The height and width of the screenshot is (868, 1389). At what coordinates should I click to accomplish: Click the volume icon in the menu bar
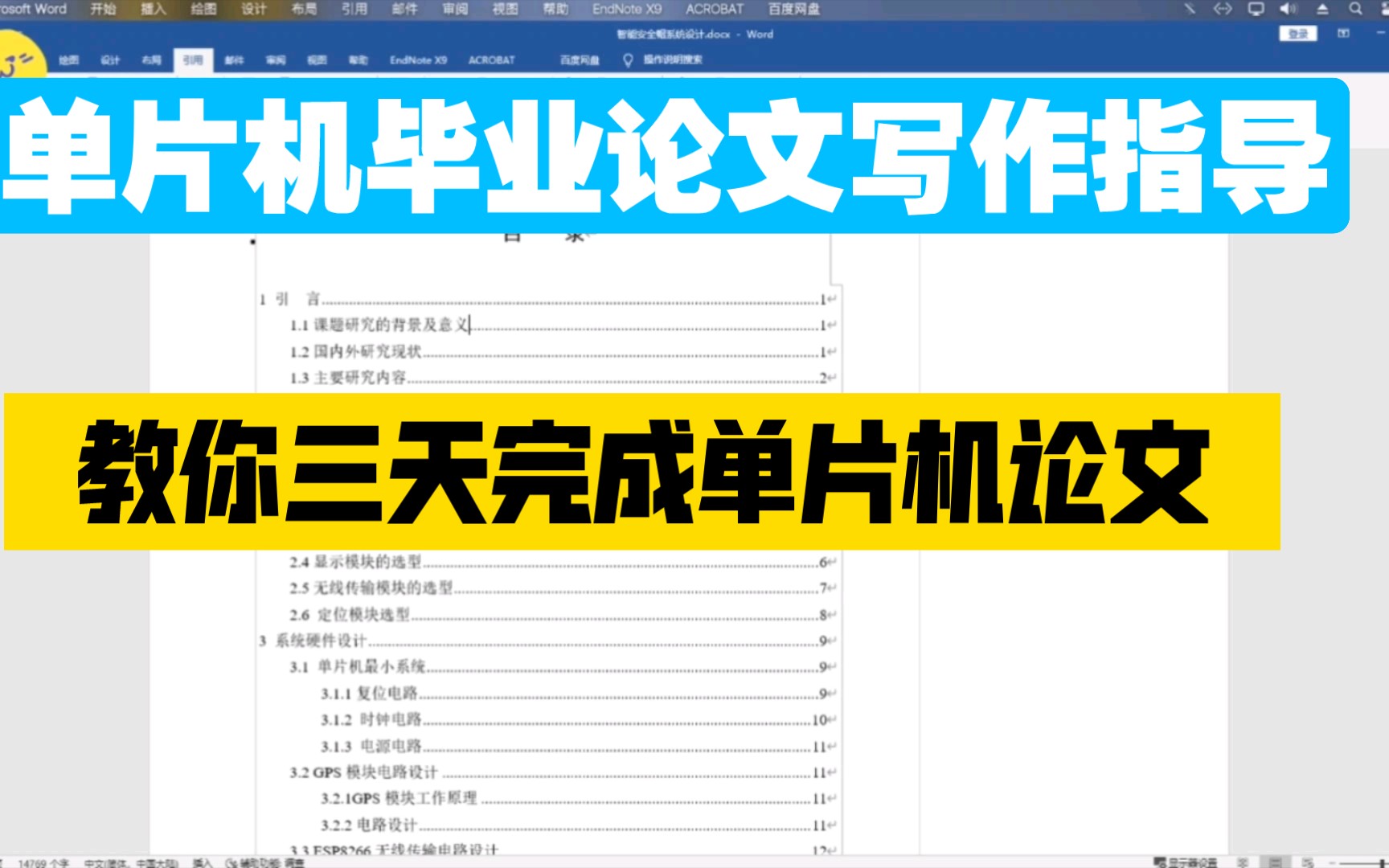coord(1289,9)
